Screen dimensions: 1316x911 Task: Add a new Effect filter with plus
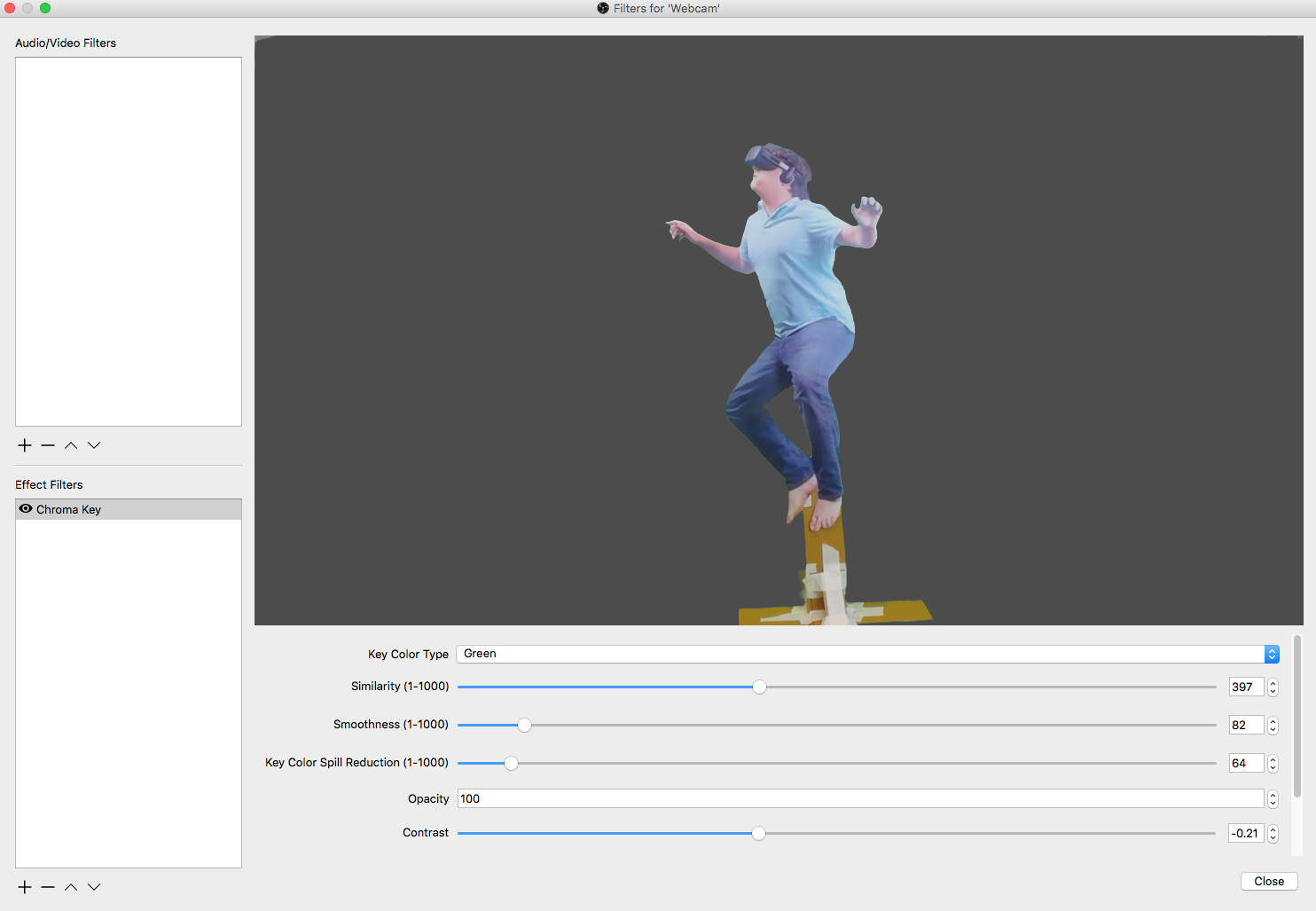coord(25,887)
